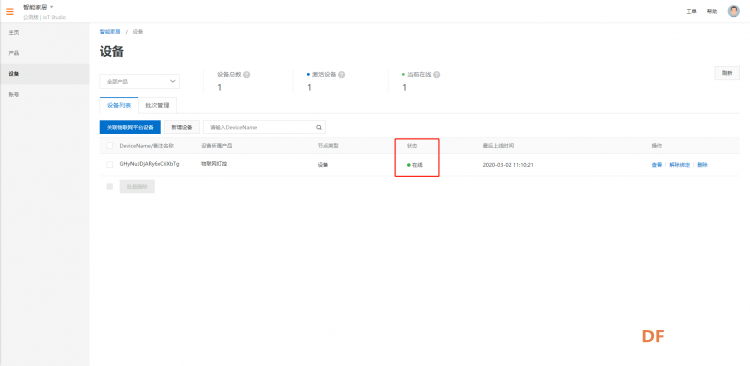Click 解除绑定 link for the device
750x366 pixels.
(680, 165)
